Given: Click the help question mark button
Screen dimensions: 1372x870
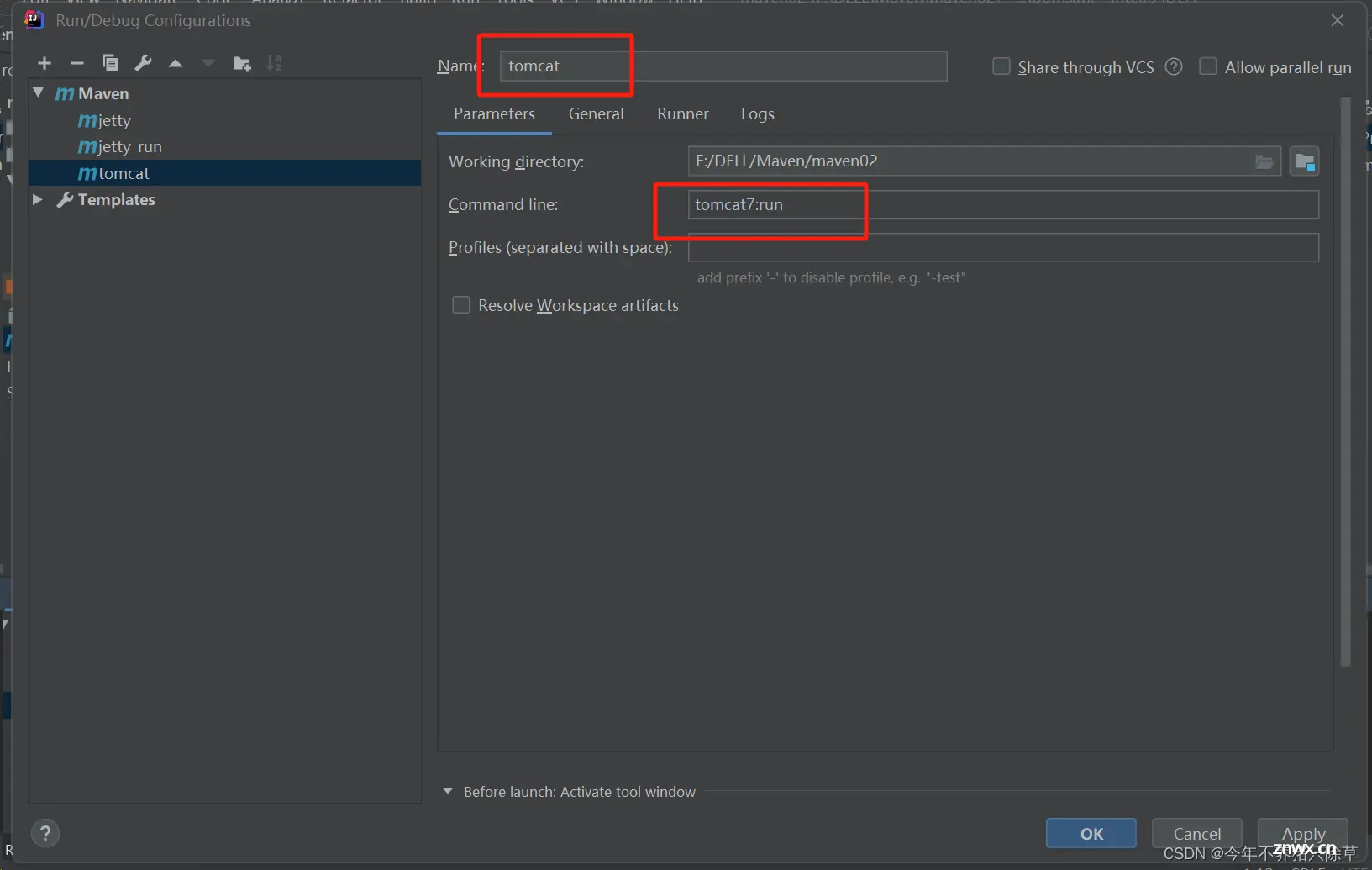Looking at the screenshot, I should coord(45,833).
